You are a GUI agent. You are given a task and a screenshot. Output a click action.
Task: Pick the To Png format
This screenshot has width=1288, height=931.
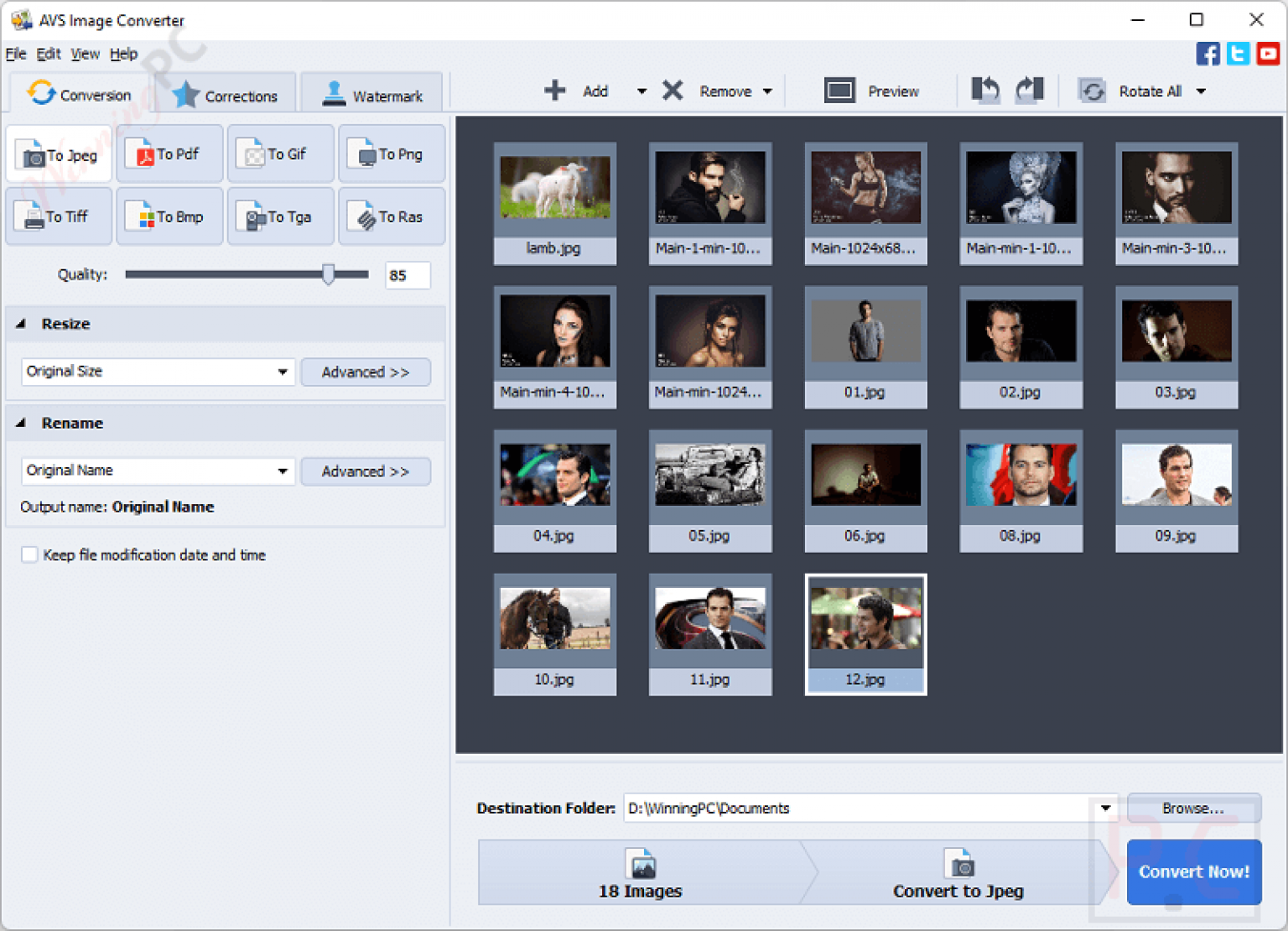pos(391,154)
